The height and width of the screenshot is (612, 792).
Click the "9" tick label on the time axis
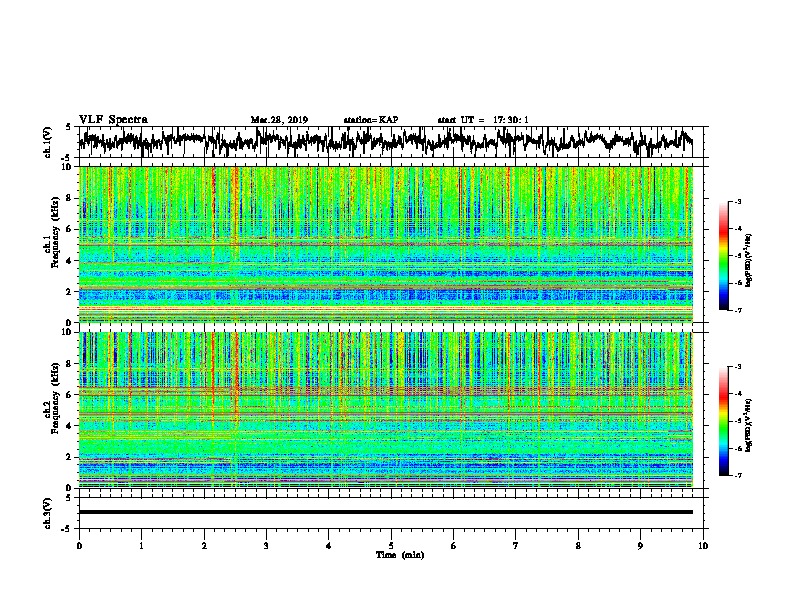(x=640, y=546)
